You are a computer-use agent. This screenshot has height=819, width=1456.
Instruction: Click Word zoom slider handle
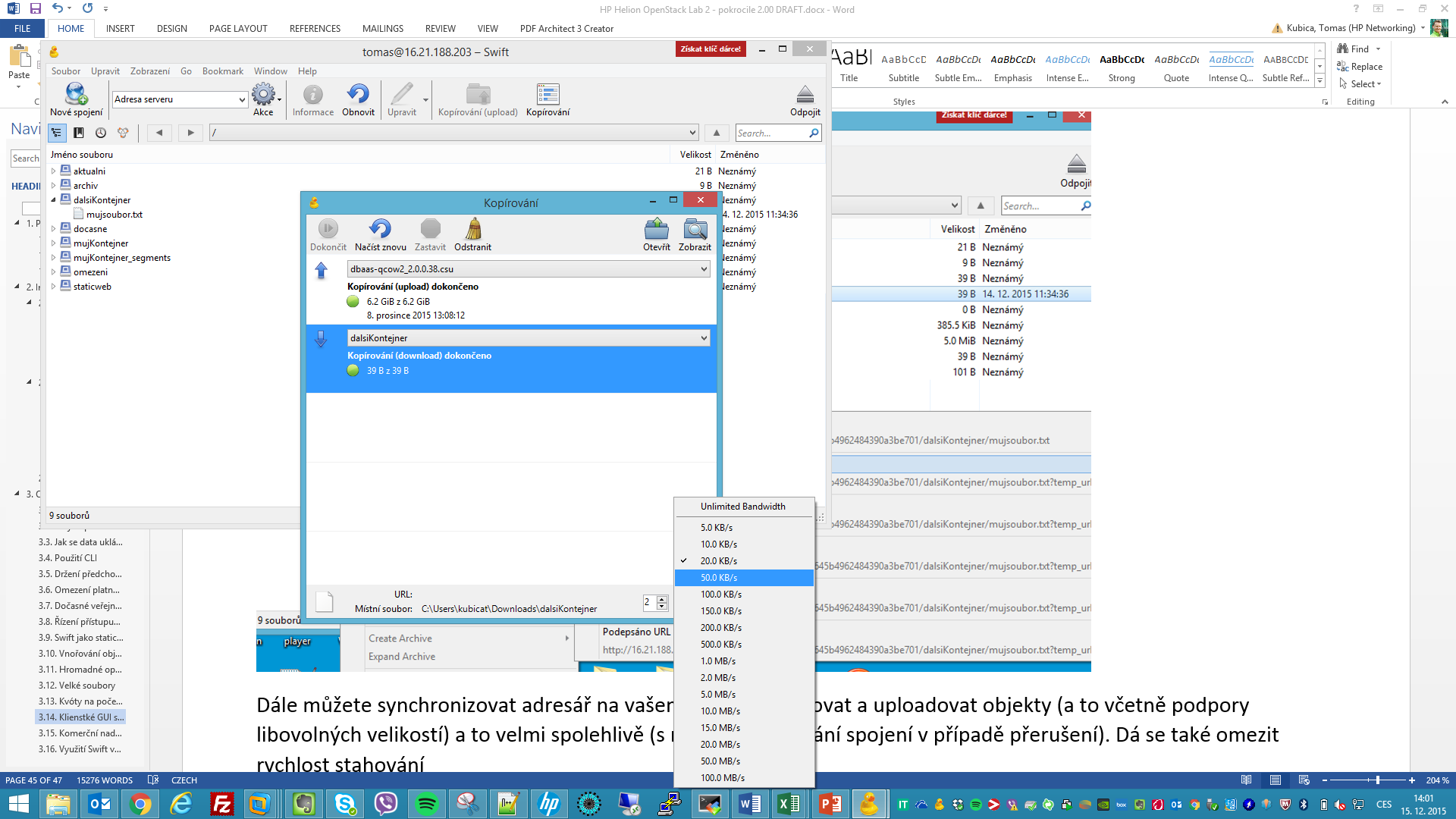click(x=1378, y=780)
